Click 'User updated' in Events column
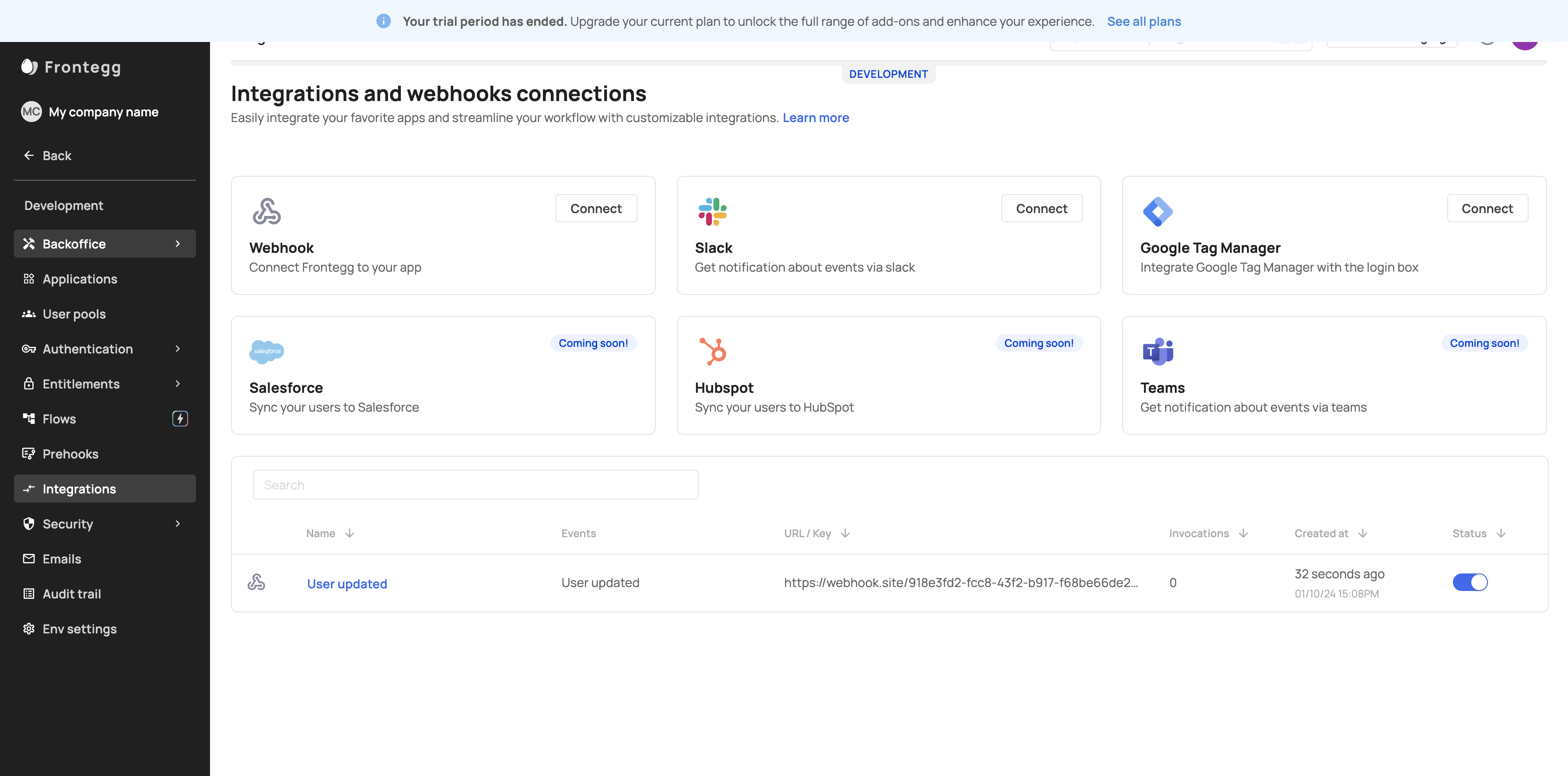This screenshot has width=1568, height=776. click(599, 583)
